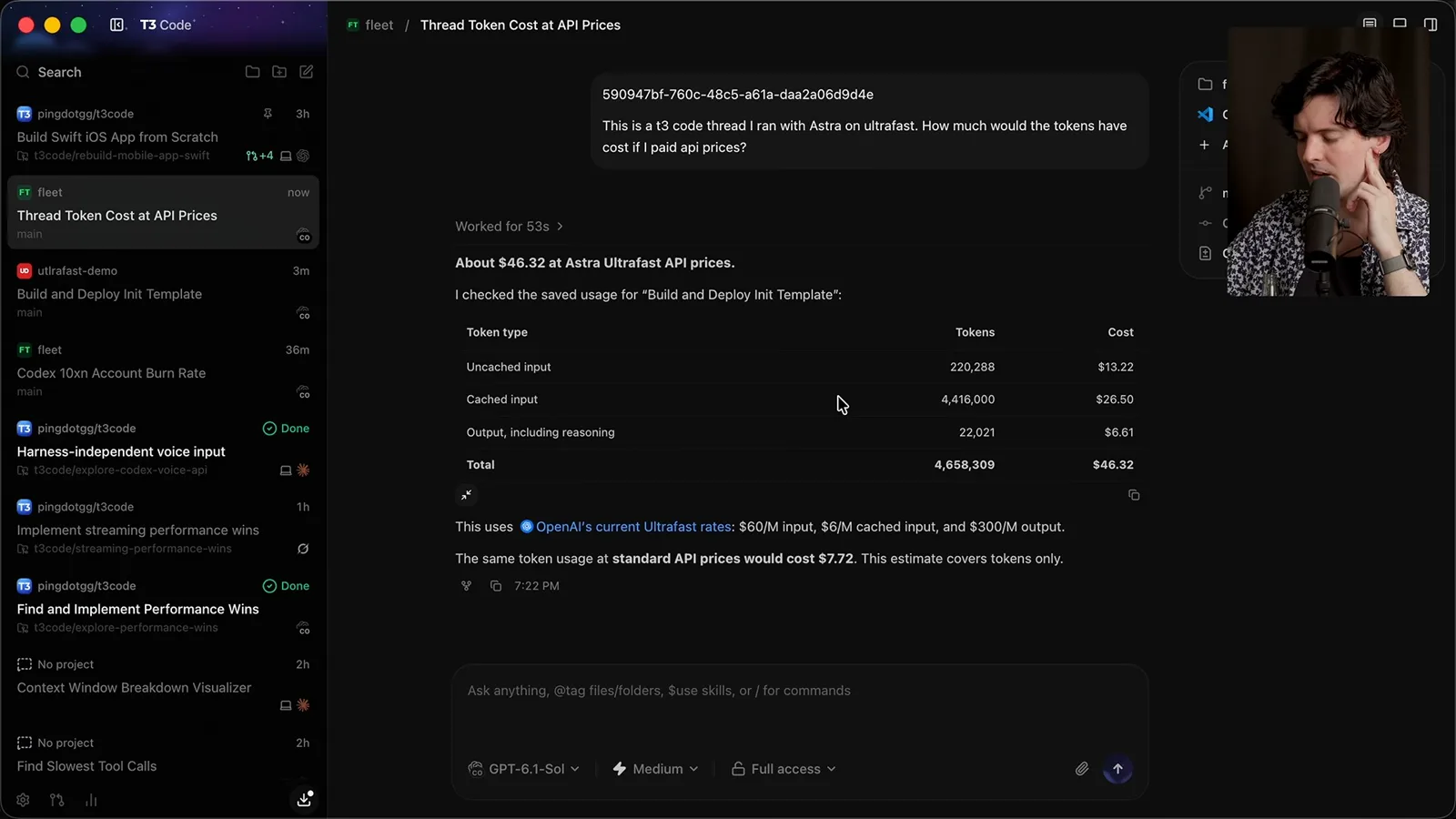Click the fork thread icon below the reply

[467, 586]
